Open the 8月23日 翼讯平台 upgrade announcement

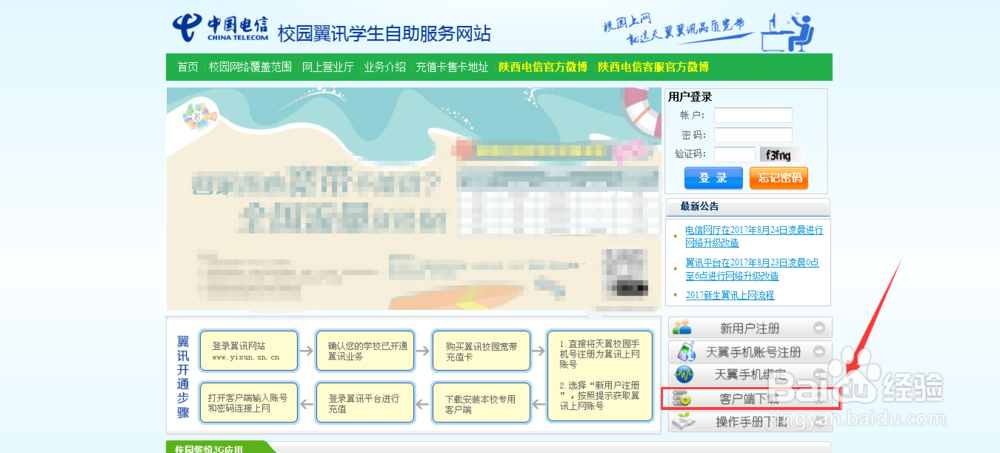[752, 269]
